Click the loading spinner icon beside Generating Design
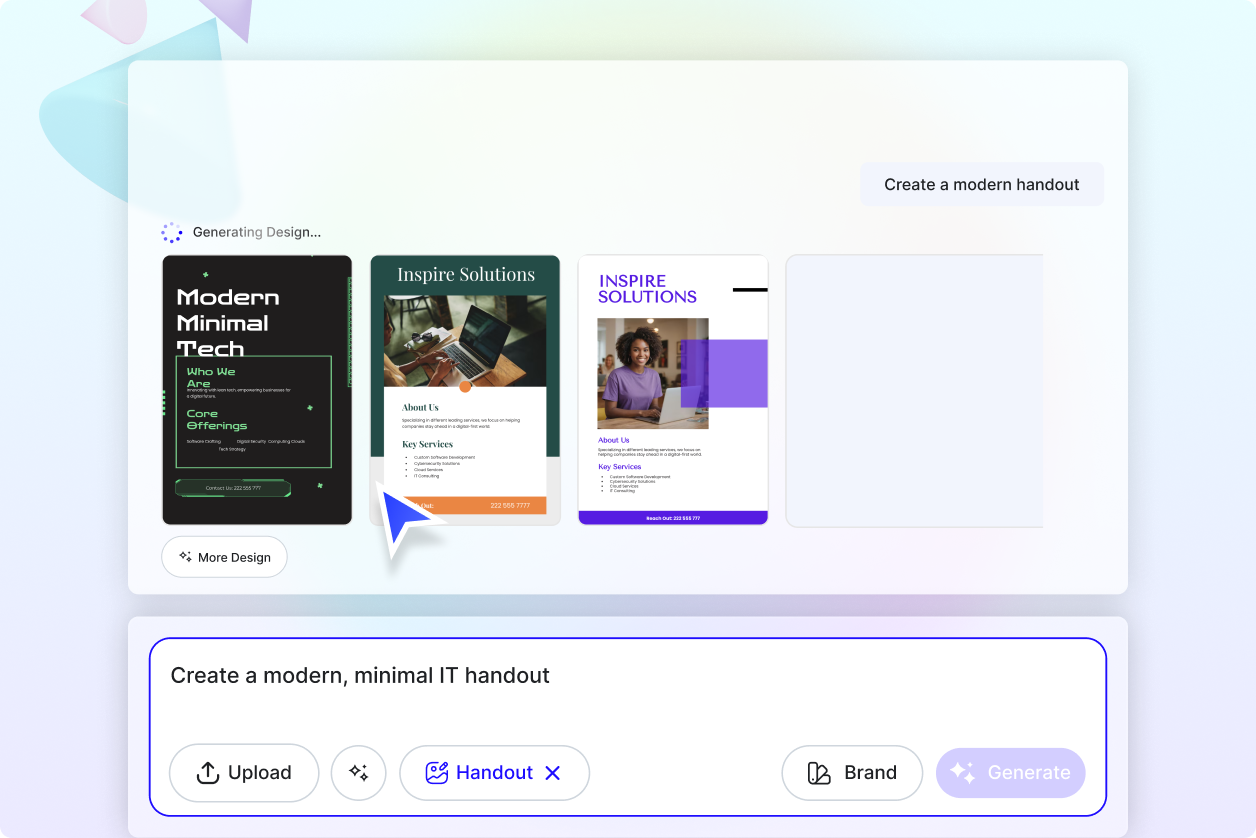This screenshot has height=838, width=1256. pos(172,232)
